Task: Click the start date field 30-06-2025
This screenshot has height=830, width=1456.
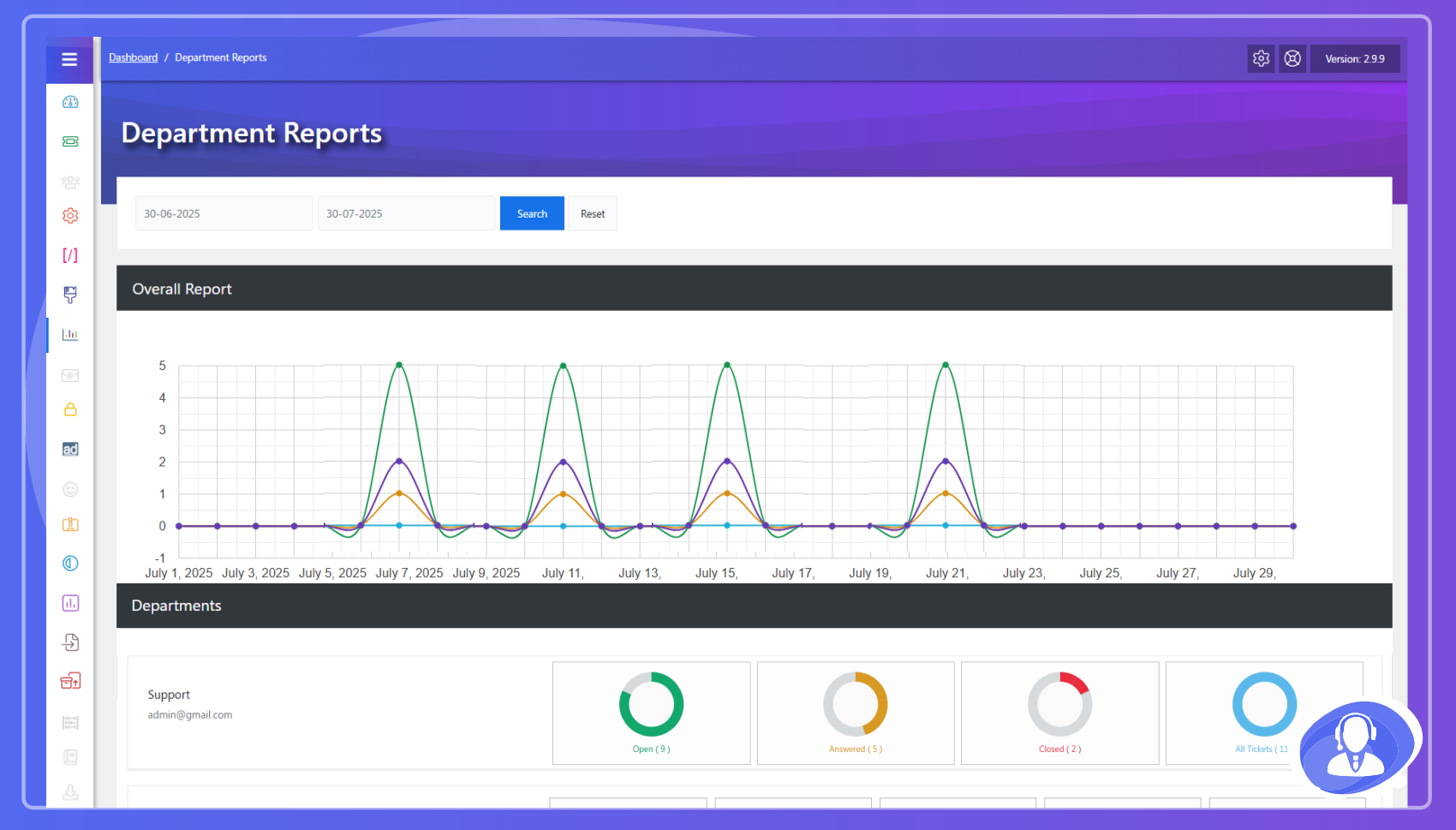Action: tap(224, 213)
